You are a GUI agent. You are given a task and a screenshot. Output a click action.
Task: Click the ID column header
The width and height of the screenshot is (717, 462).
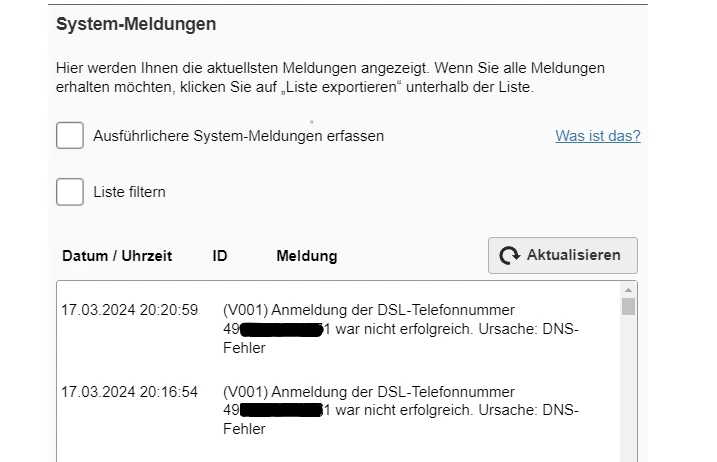pyautogui.click(x=220, y=256)
